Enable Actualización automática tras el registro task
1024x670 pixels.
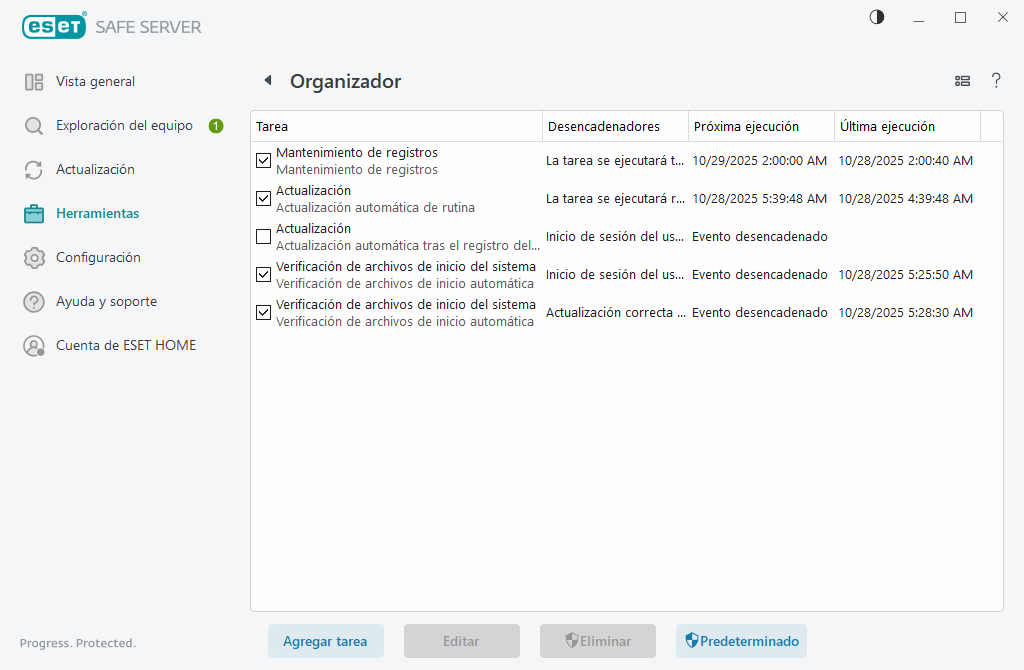point(263,236)
